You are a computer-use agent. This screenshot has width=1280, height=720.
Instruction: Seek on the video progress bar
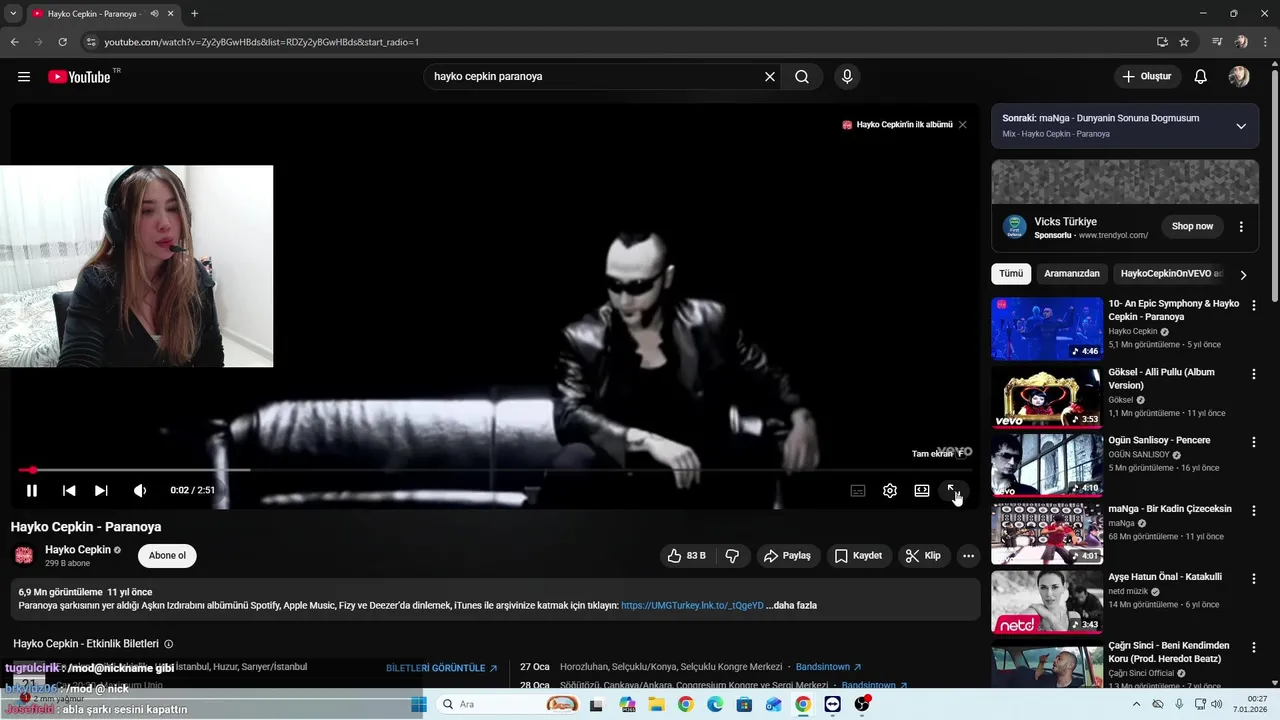496,469
